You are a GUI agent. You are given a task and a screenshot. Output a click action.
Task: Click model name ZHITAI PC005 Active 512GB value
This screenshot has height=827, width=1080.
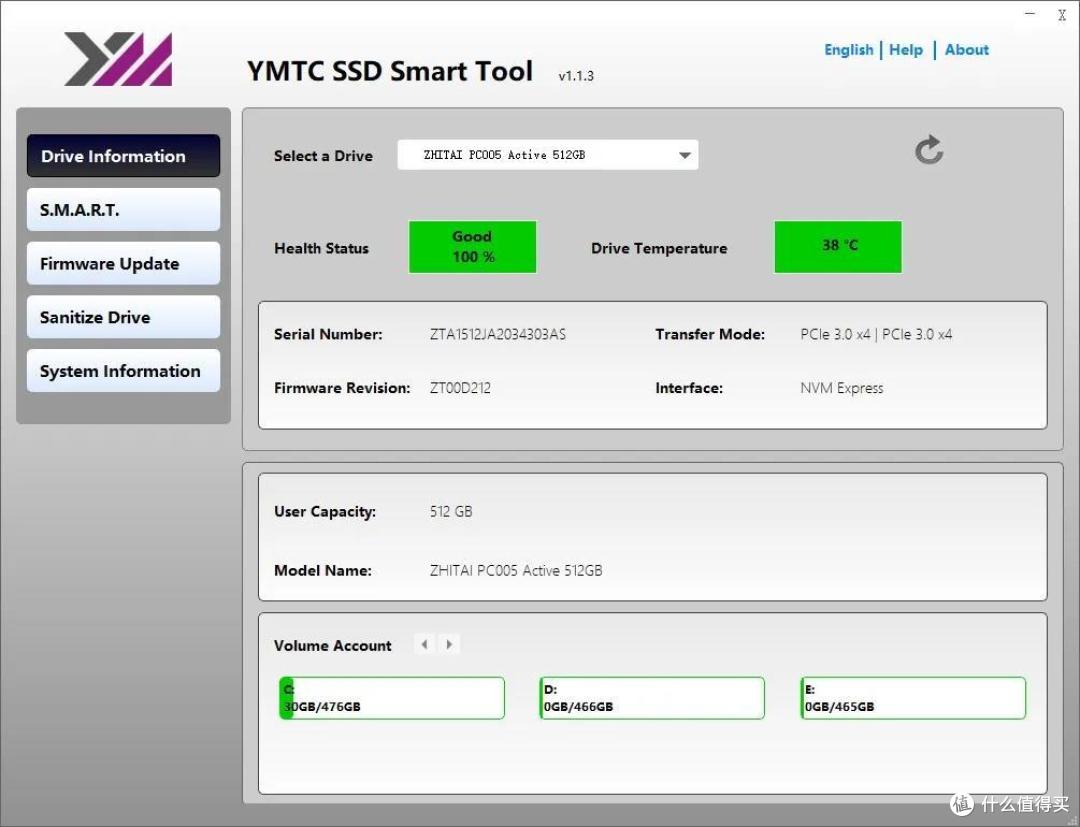click(516, 570)
